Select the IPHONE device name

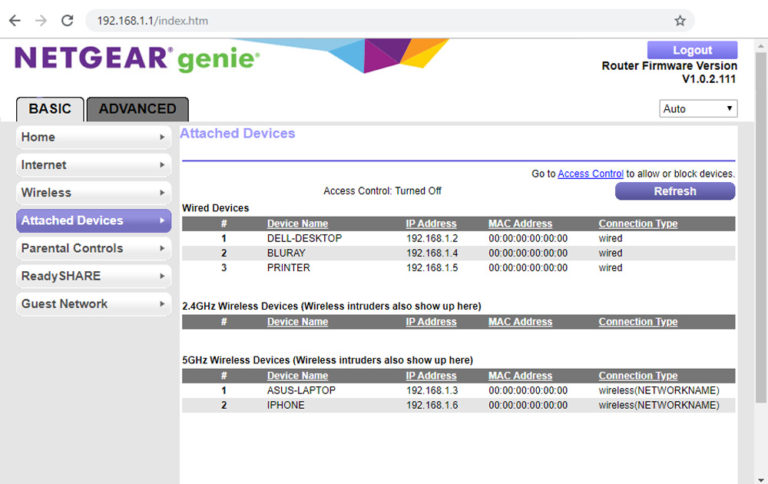286,405
